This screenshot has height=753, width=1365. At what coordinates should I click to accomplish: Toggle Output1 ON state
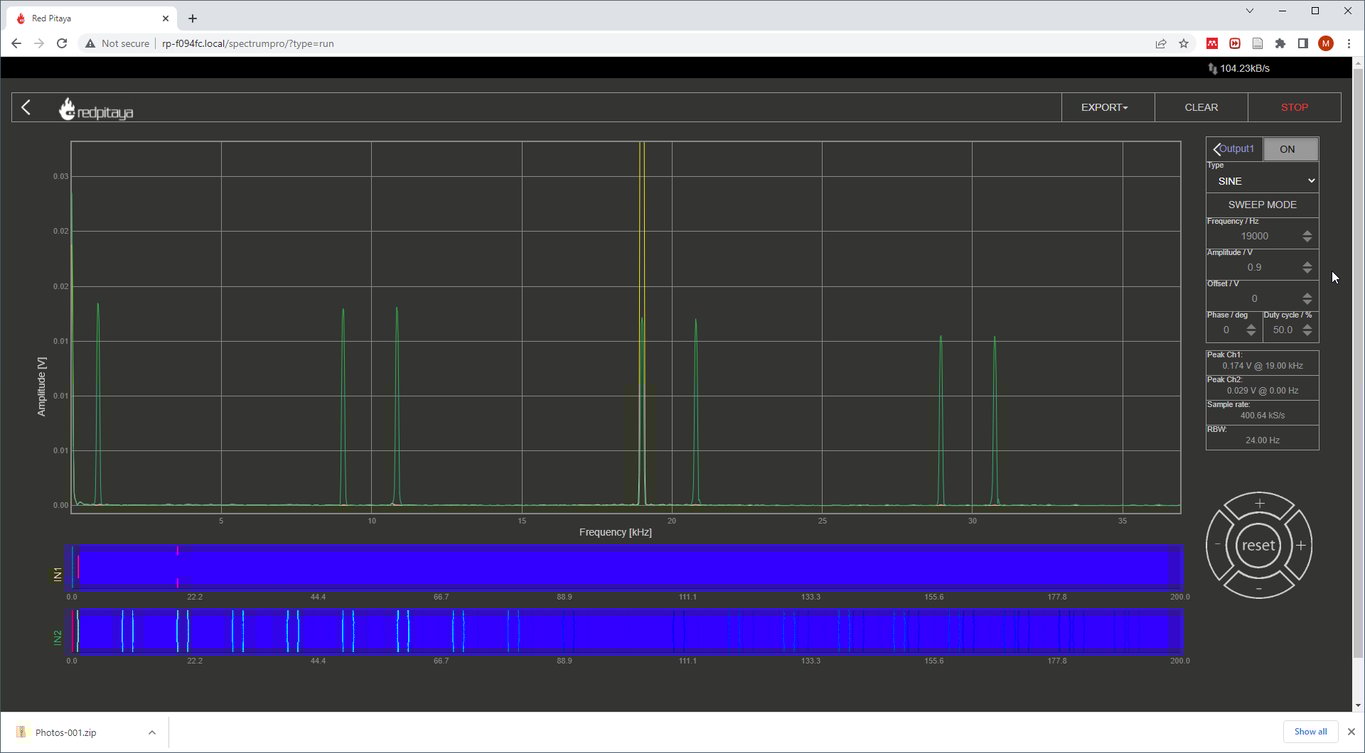click(1289, 148)
